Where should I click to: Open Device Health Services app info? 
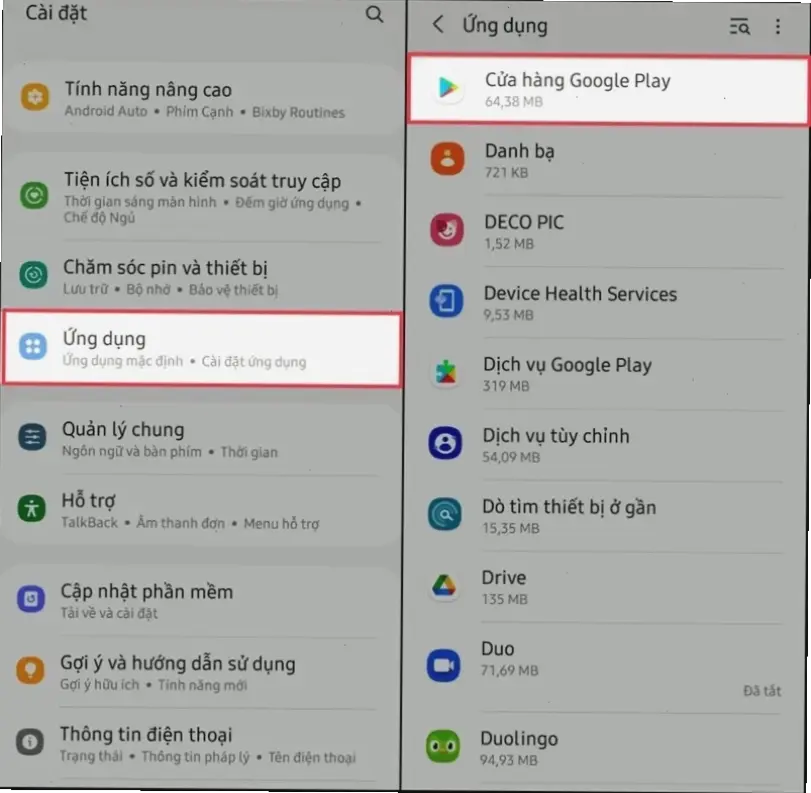point(606,303)
